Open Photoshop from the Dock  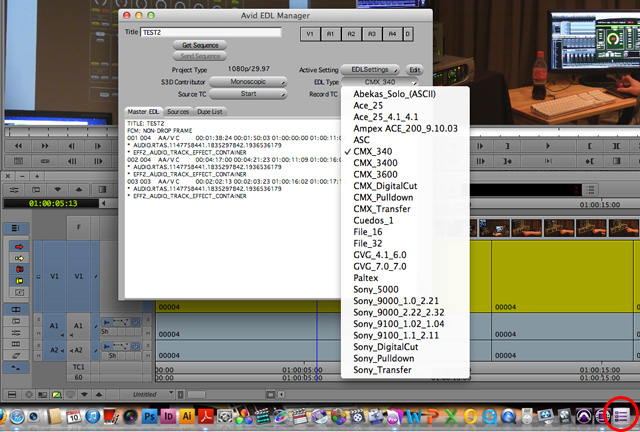[x=149, y=416]
